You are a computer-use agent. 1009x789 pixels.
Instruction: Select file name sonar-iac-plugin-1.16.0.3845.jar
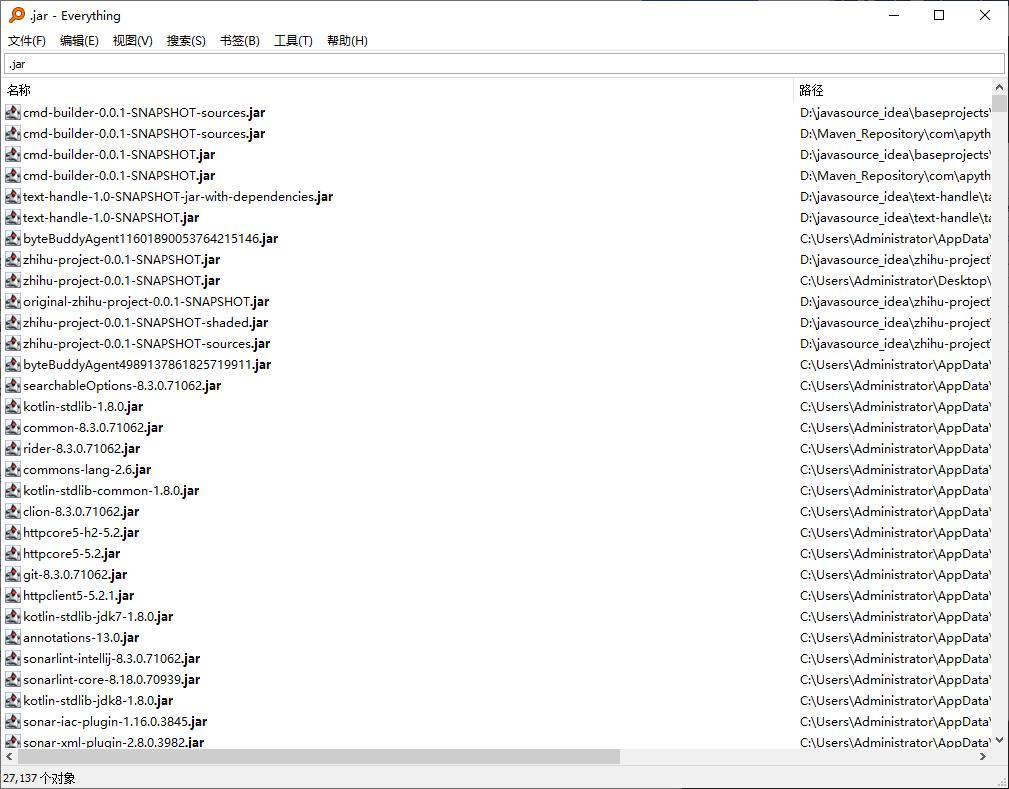(115, 721)
